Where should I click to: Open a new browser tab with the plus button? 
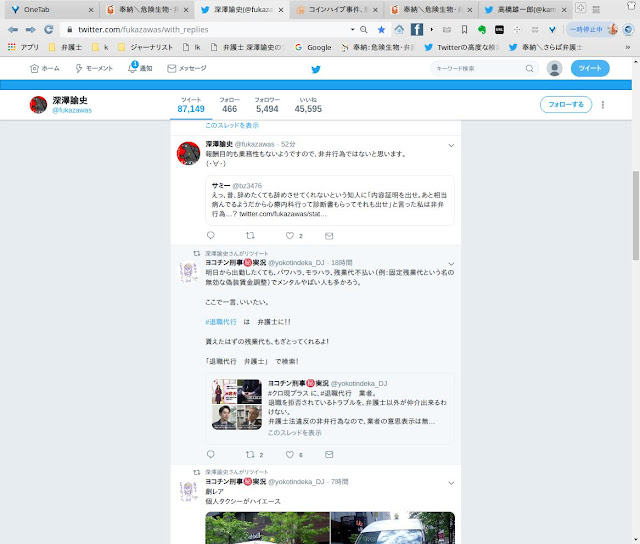(x=580, y=7)
